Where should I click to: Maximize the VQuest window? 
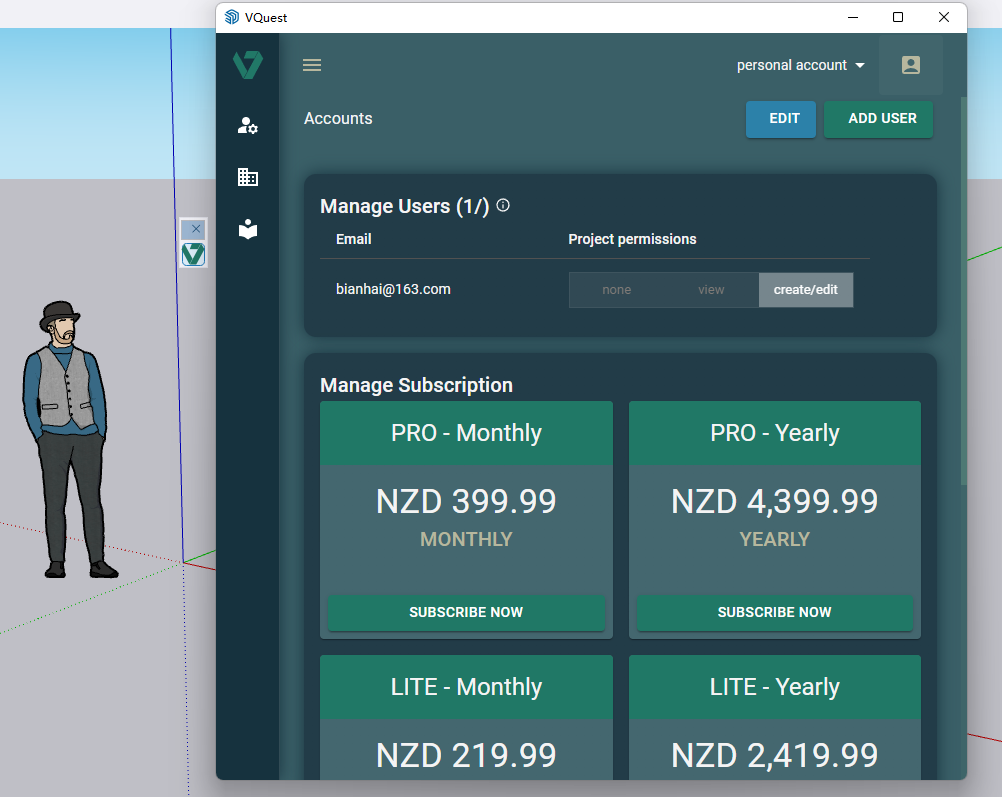coord(898,17)
